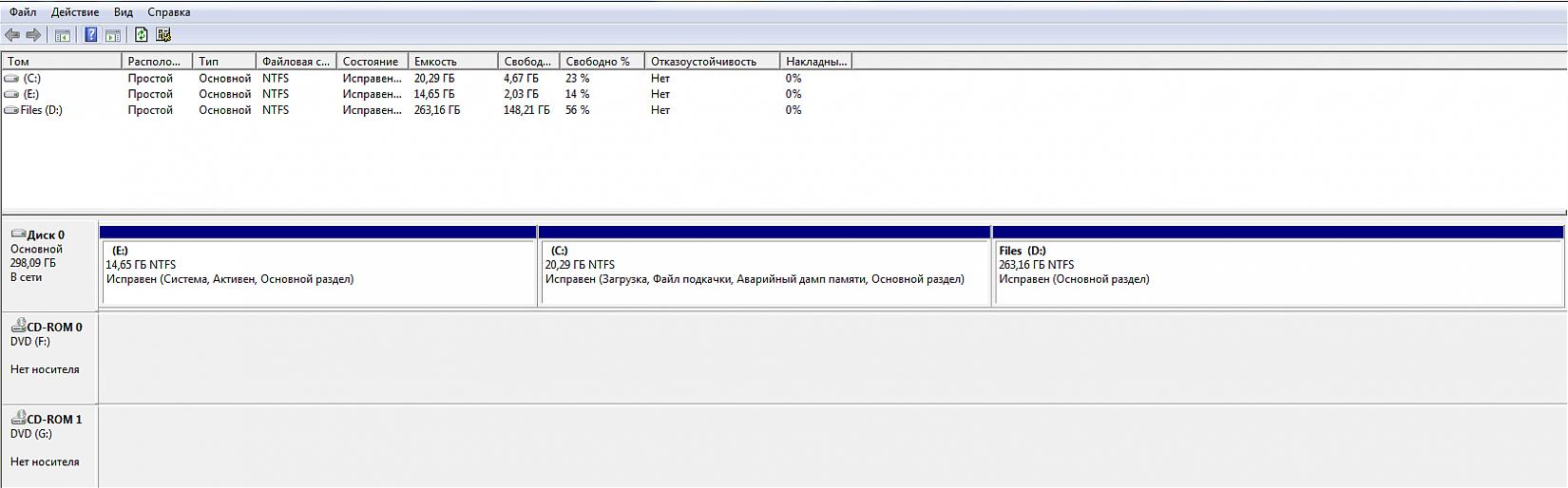Image resolution: width=1568 pixels, height=488 pixels.
Task: Select the (E:) volume row in list
Action: click(x=31, y=94)
